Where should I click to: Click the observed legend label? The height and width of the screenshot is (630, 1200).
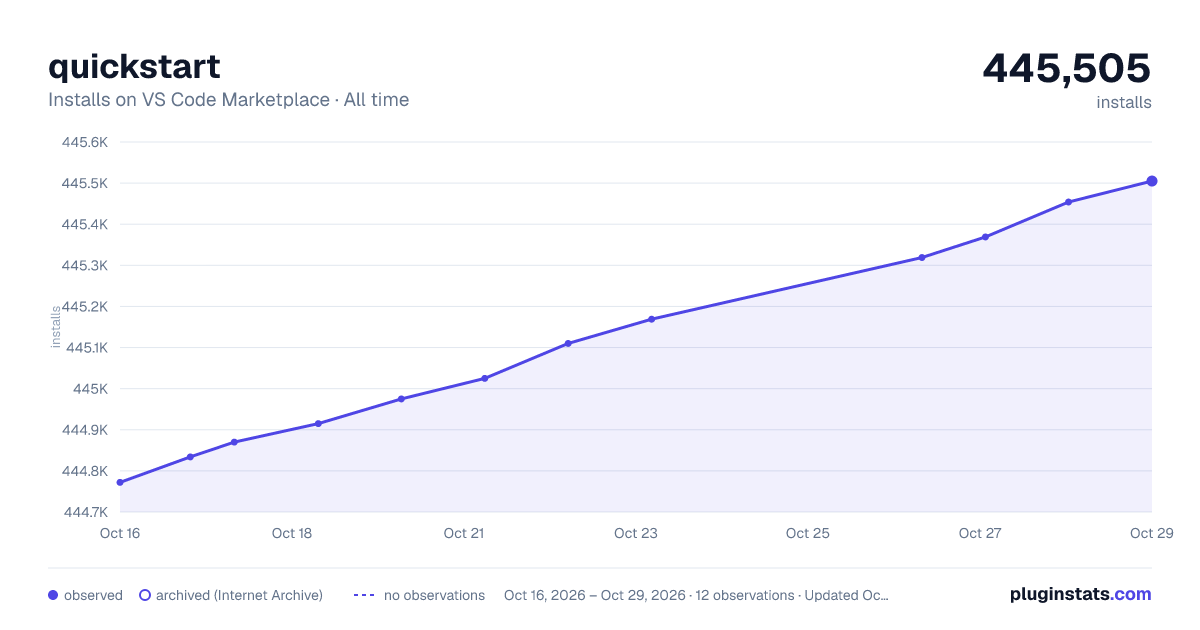point(93,595)
